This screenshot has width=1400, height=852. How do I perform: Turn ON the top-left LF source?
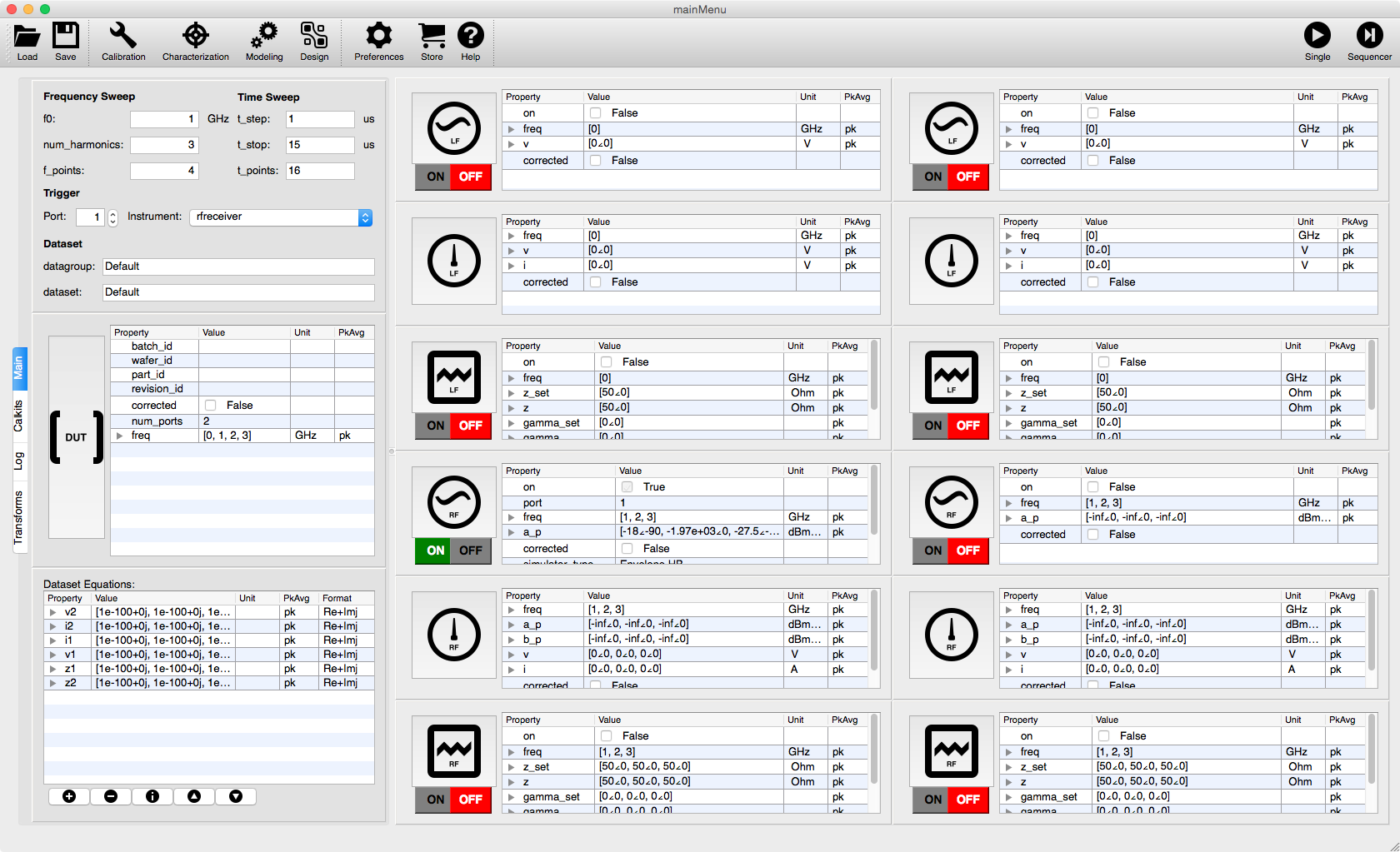[435, 177]
